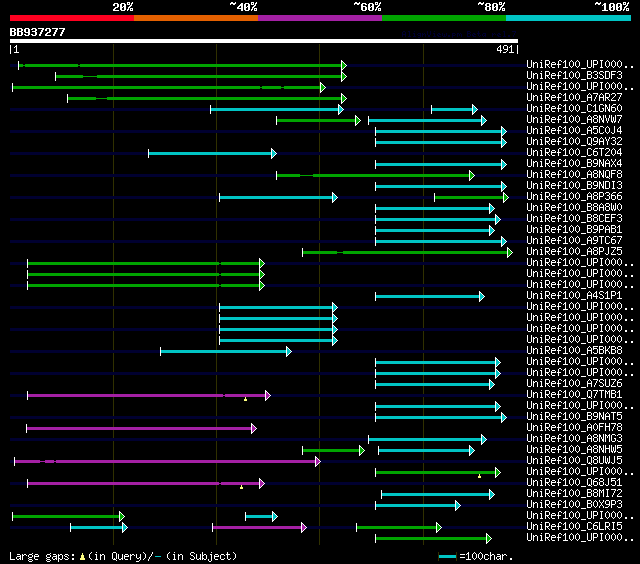Select the UniRef100_B9NAX4 label
Image resolution: width=640 pixels, height=564 pixels.
574,164
